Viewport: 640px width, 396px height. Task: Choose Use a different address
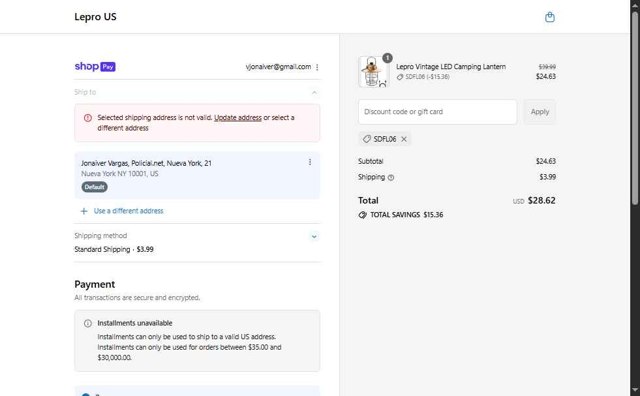tap(129, 211)
